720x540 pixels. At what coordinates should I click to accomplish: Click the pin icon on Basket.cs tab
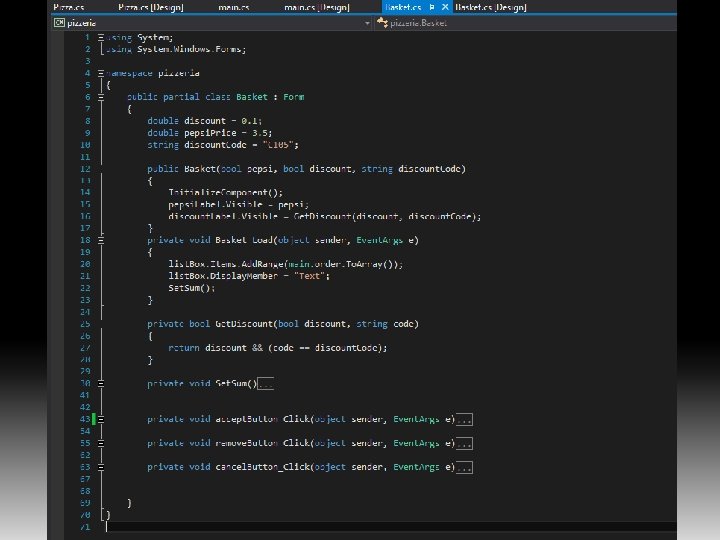(x=432, y=7)
